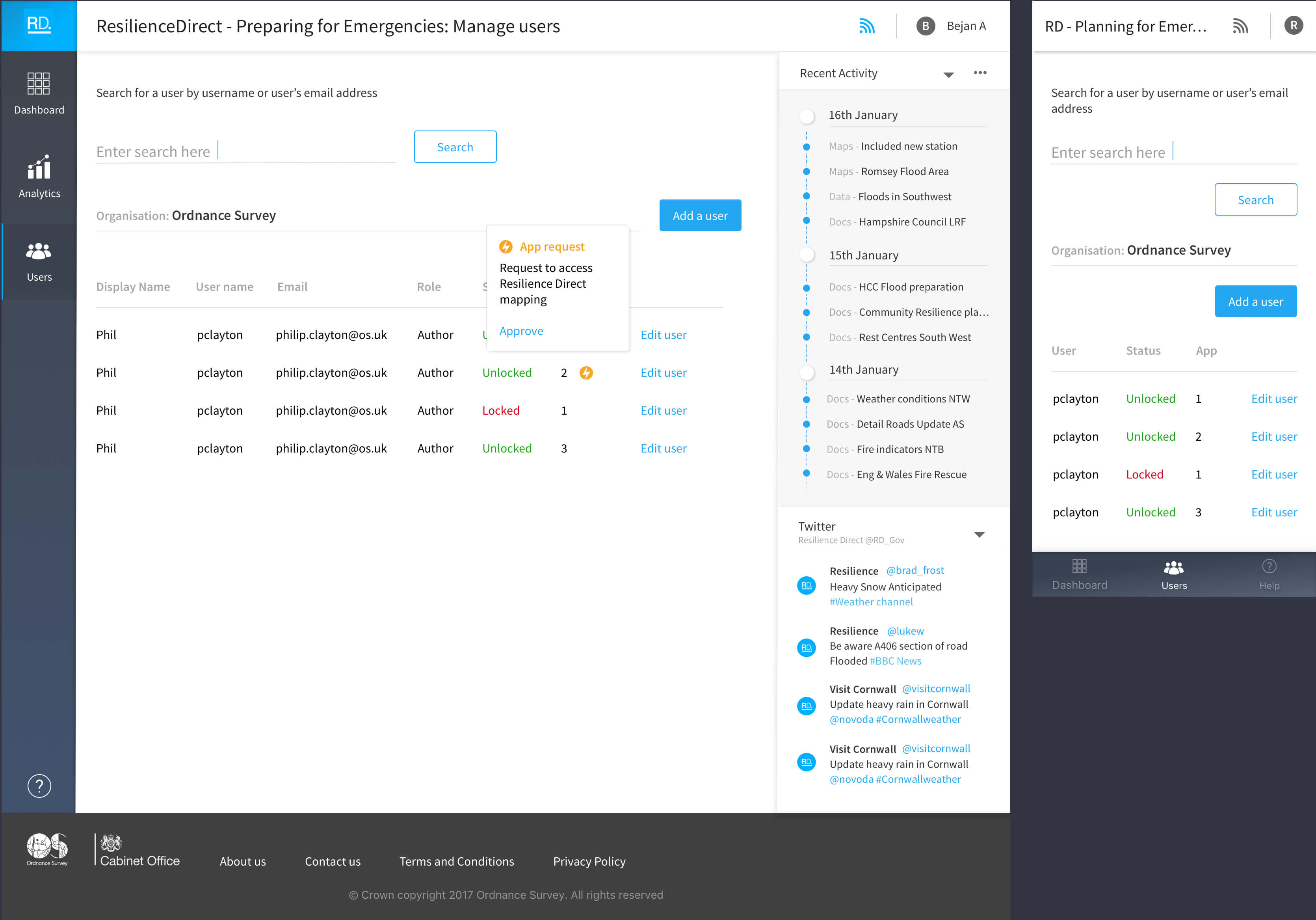Collapse the Twitter panel dropdown arrow
Viewport: 1316px width, 920px height.
(x=980, y=534)
